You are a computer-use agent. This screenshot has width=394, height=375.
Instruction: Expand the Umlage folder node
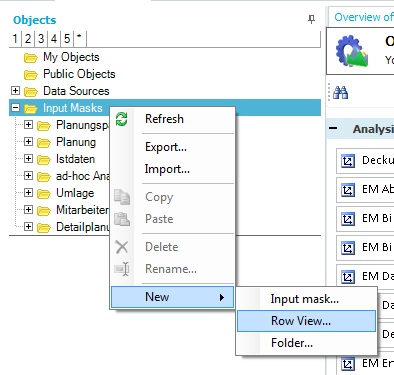(28, 192)
